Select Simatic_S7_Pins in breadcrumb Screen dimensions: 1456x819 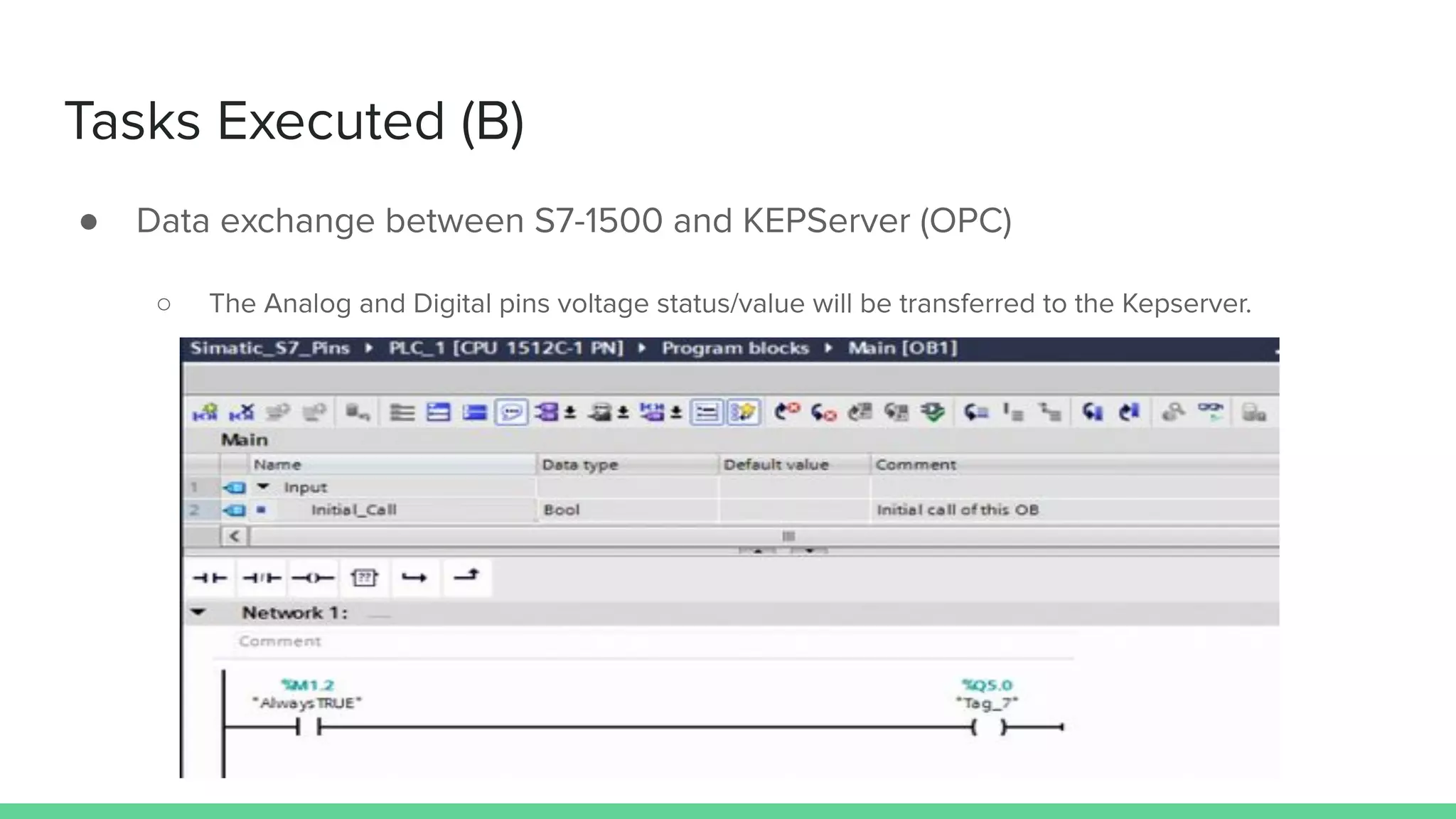coord(269,348)
